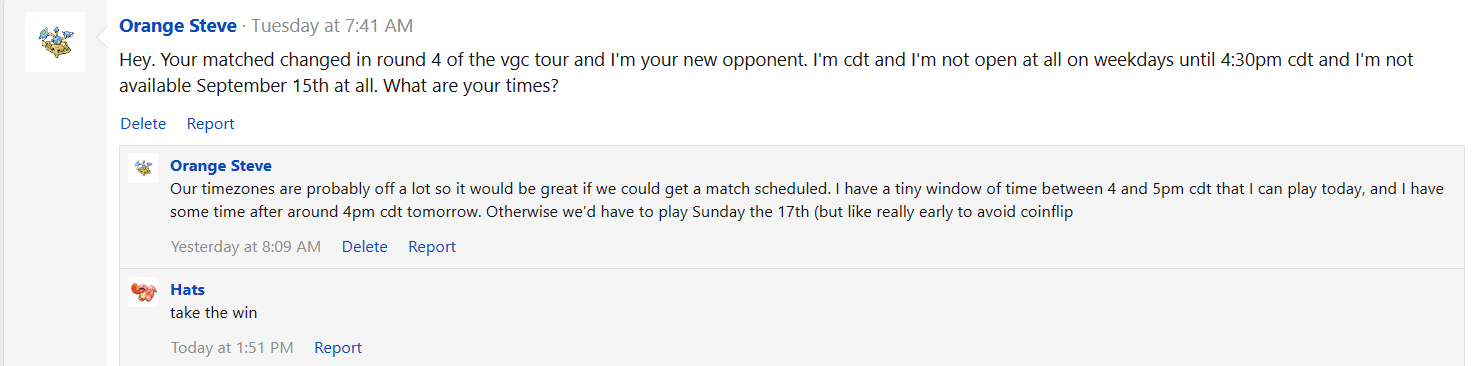Click the small Orange Steve avatar in the reply
This screenshot has height=366, width=1472.
coord(144,168)
